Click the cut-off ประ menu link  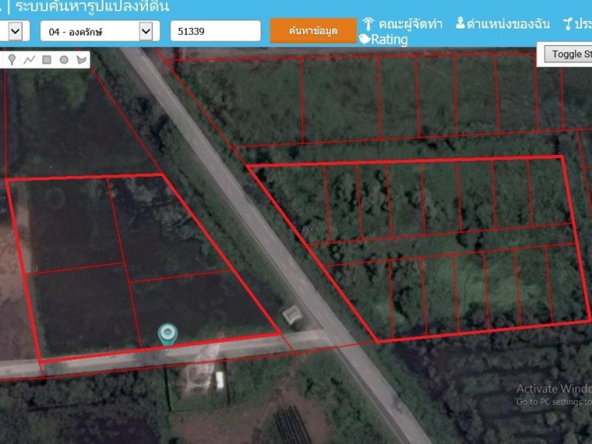tap(583, 24)
